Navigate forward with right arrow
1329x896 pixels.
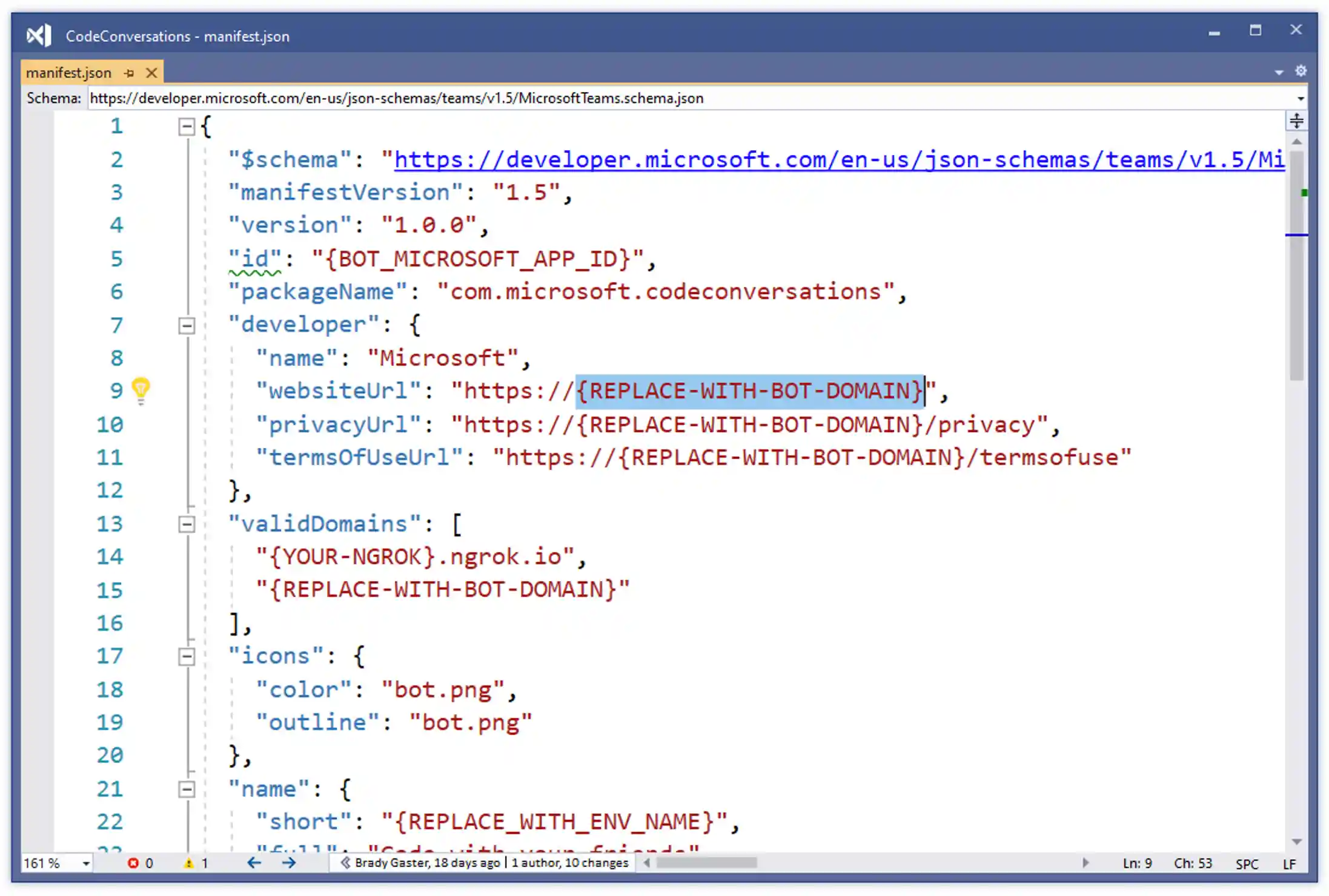[x=289, y=863]
